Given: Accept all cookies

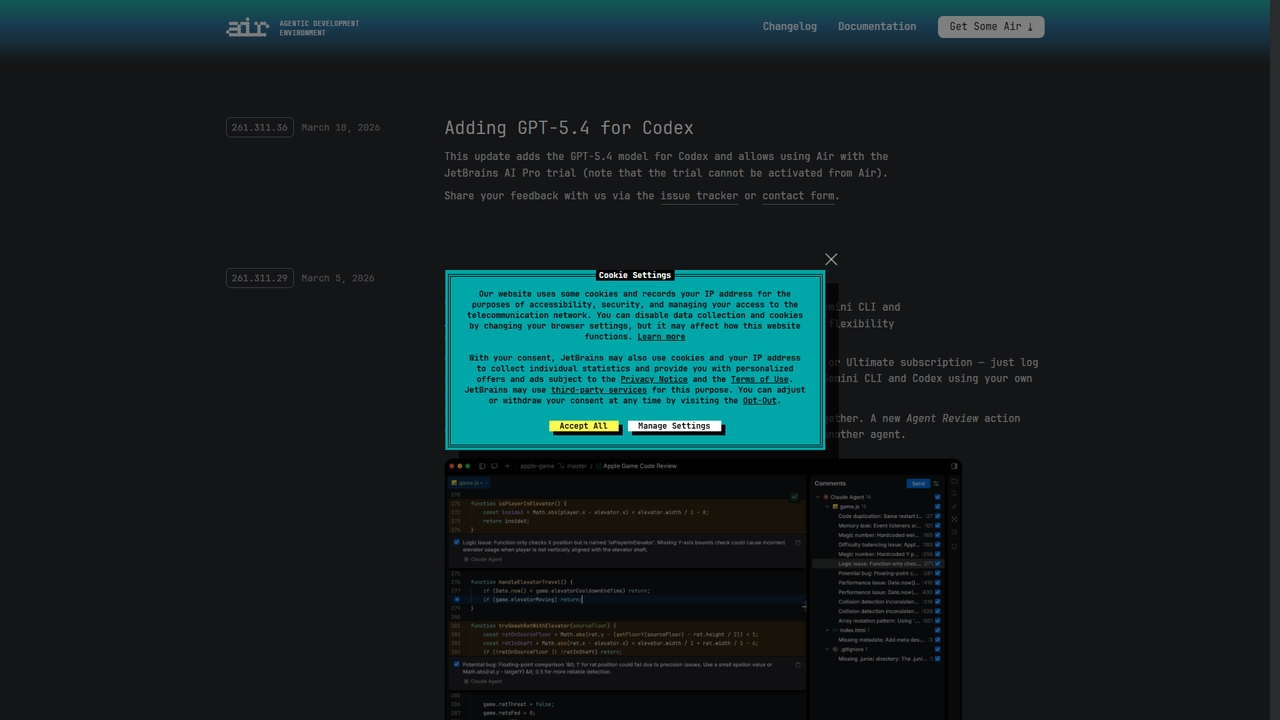Looking at the screenshot, I should tap(583, 426).
